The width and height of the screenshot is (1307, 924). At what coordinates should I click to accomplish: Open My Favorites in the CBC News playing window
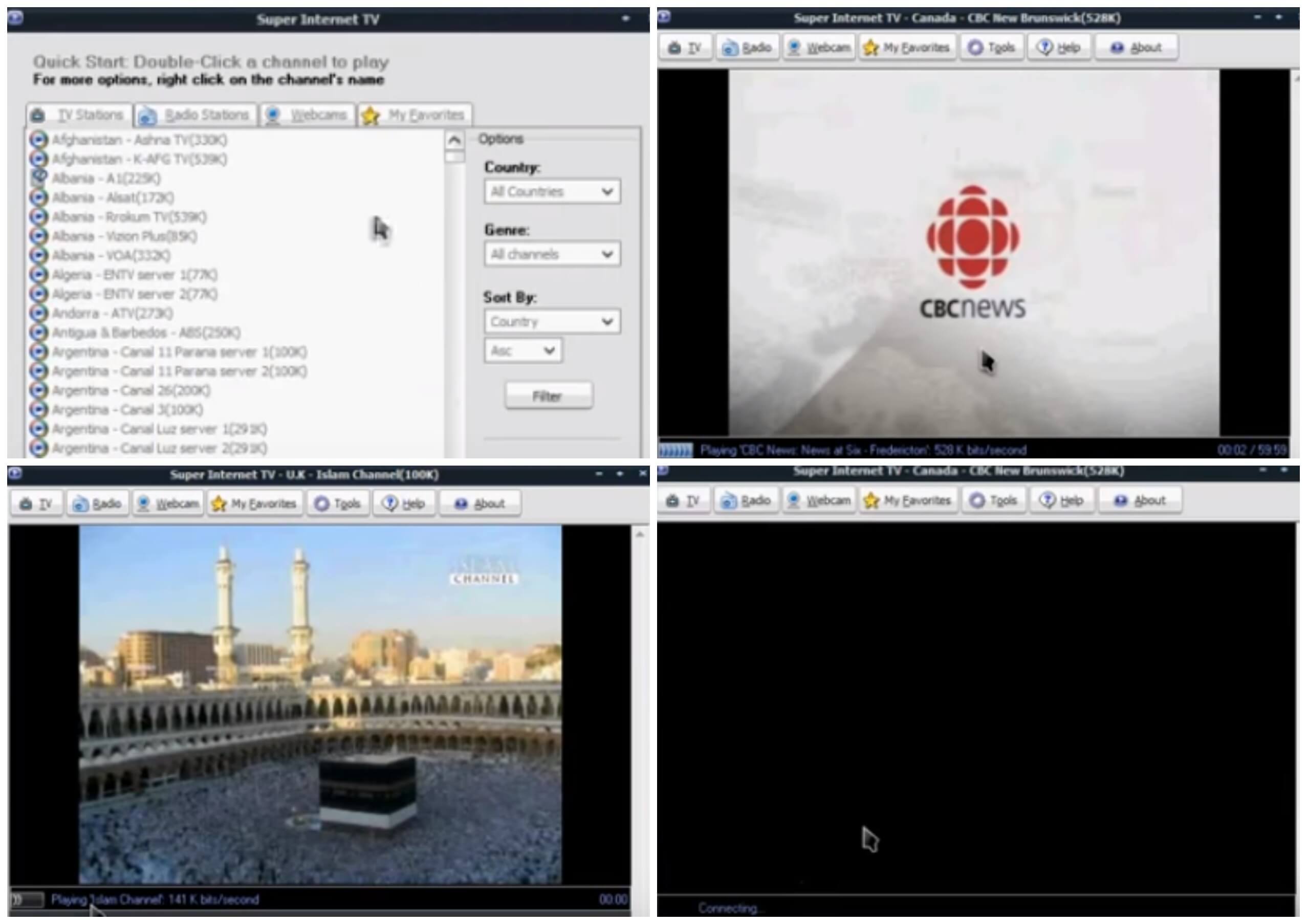click(x=907, y=47)
